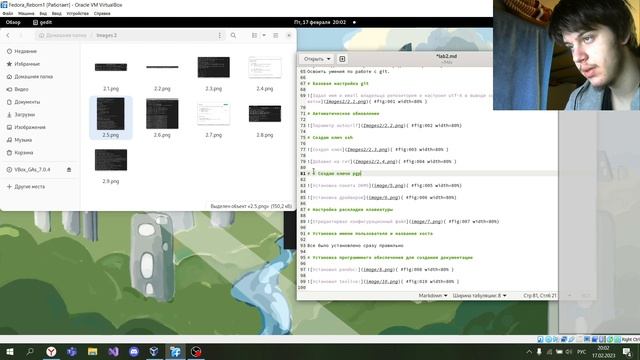Viewport: 640px width, 360px height.
Task: Open Discord from the taskbar
Action: pyautogui.click(x=134, y=352)
